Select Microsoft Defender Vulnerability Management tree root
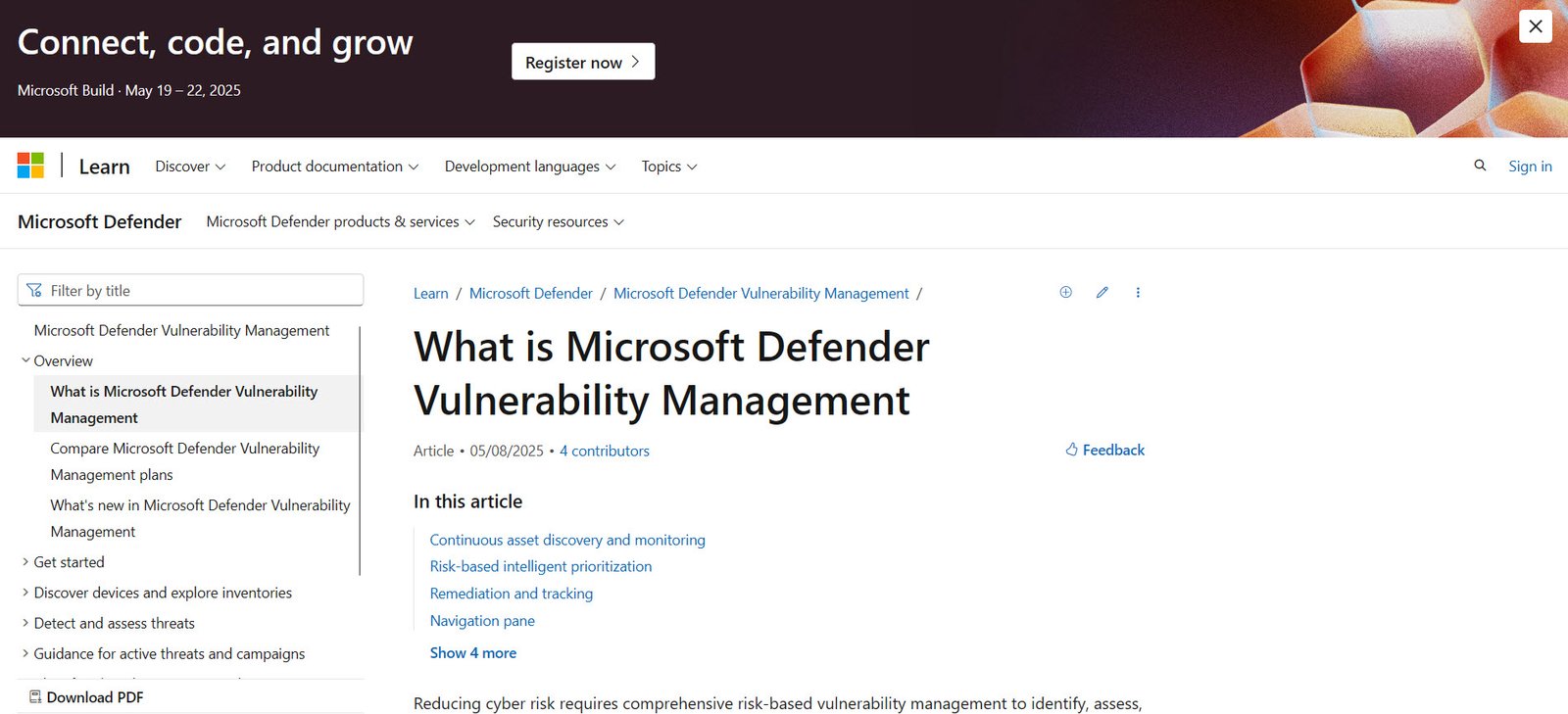Viewport: 1568px width, 714px height. click(x=181, y=330)
